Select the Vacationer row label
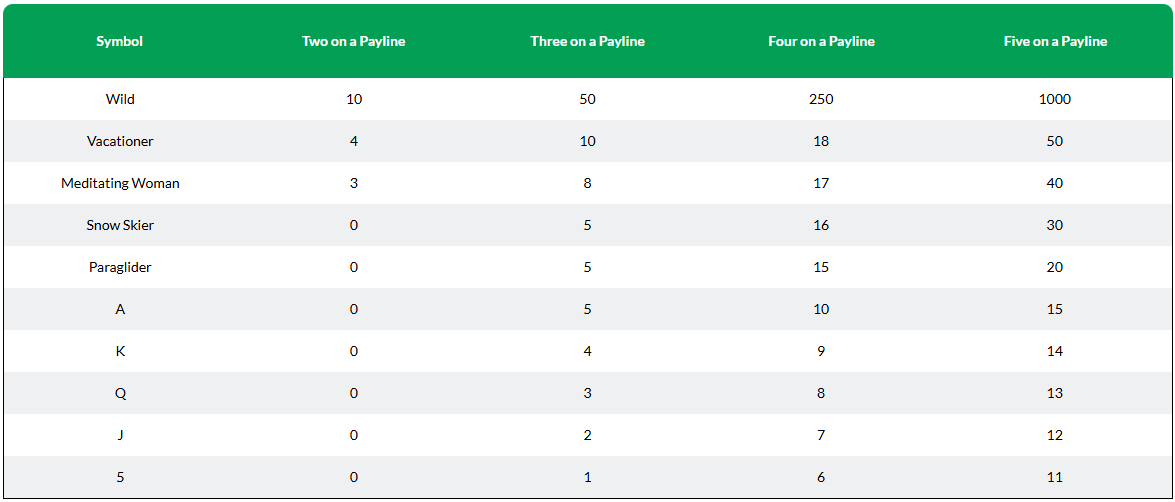This screenshot has width=1175, height=502. click(x=120, y=141)
